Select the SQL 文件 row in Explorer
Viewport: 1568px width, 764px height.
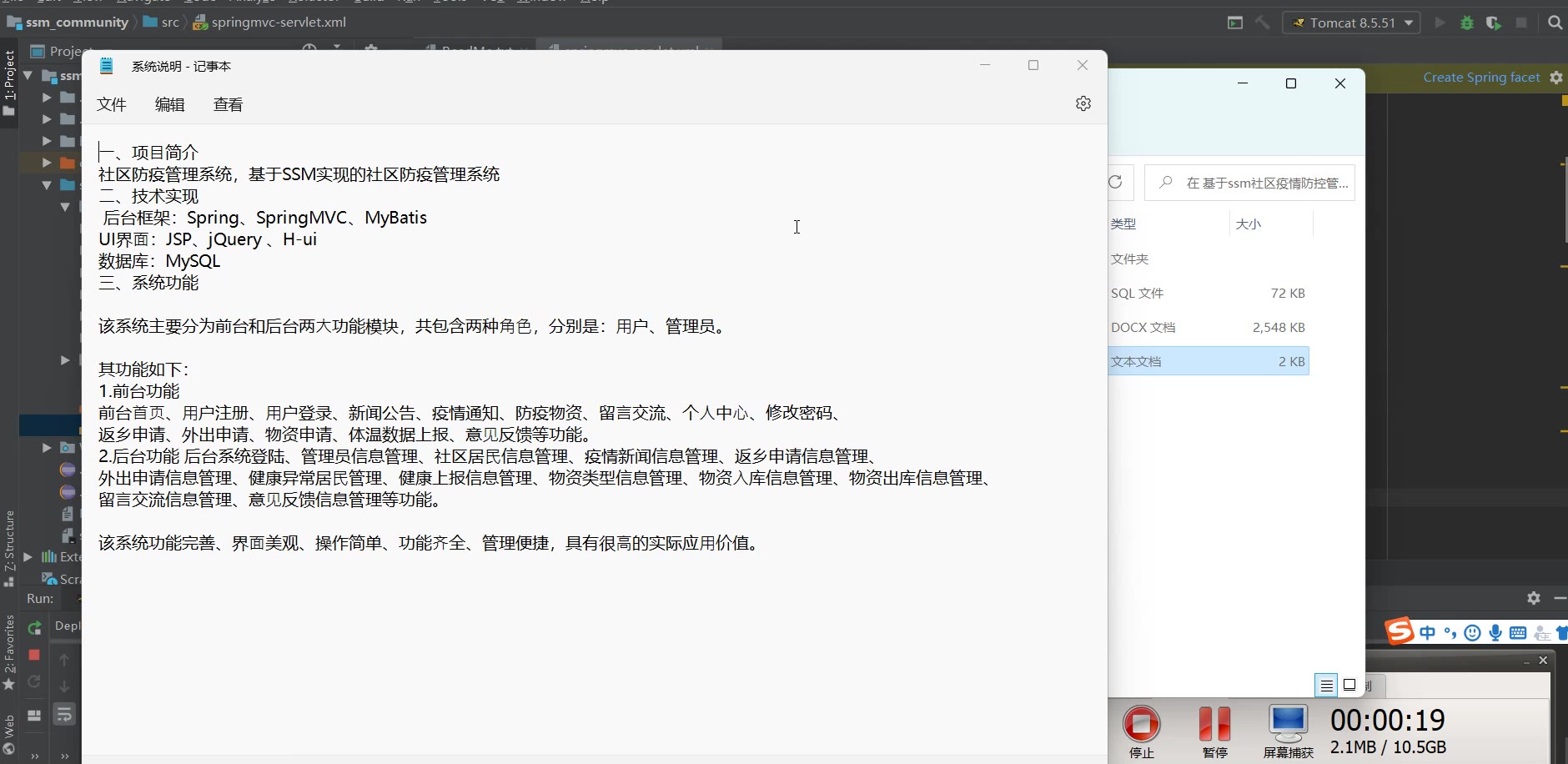(1209, 293)
